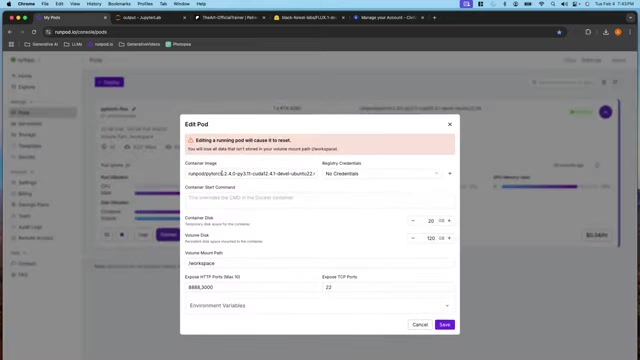Select Pods in the sidebar
Screen dimensions: 640x360
[43, 113]
